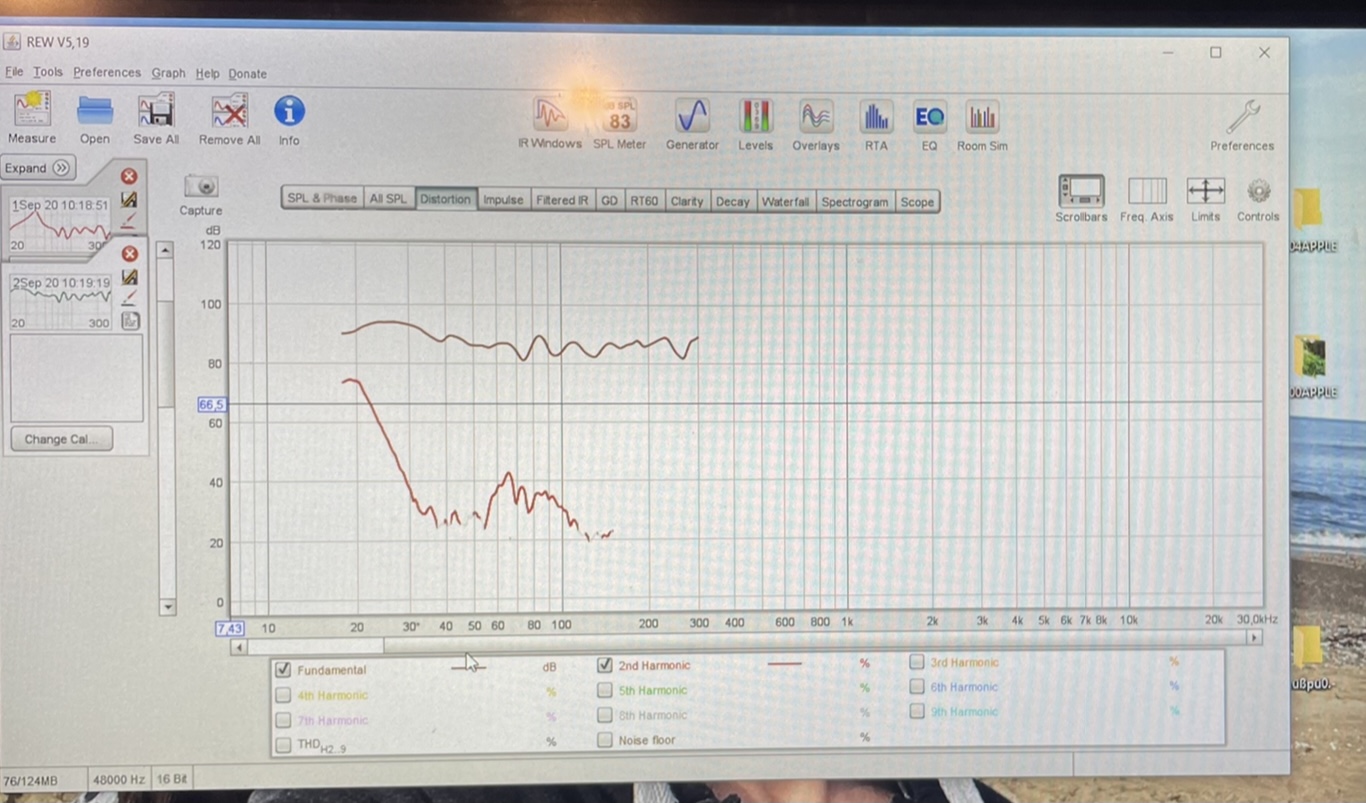Open the SPL Meter tool
The height and width of the screenshot is (803, 1366).
(x=619, y=117)
